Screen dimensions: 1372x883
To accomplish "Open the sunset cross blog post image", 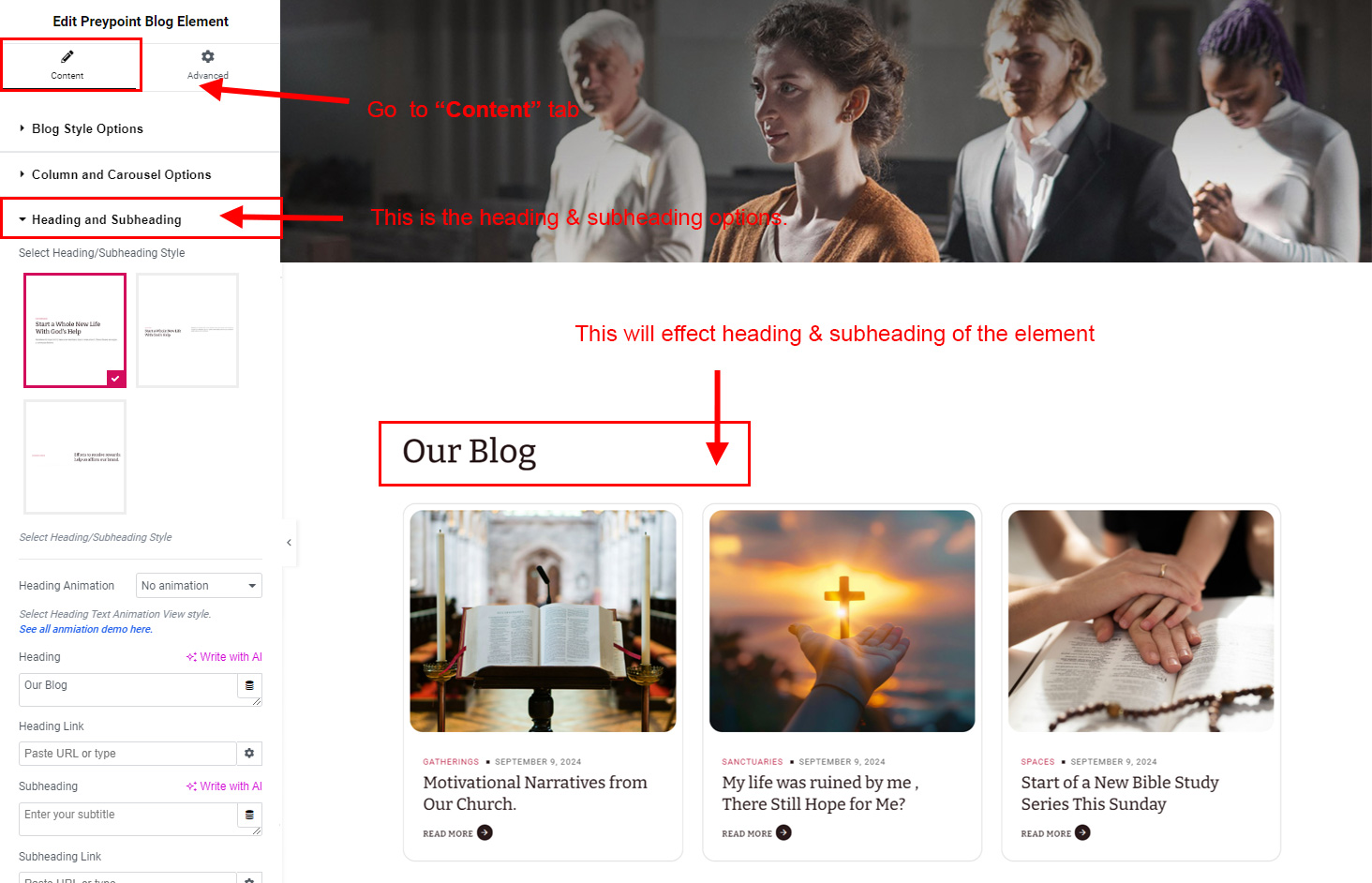I will (842, 621).
